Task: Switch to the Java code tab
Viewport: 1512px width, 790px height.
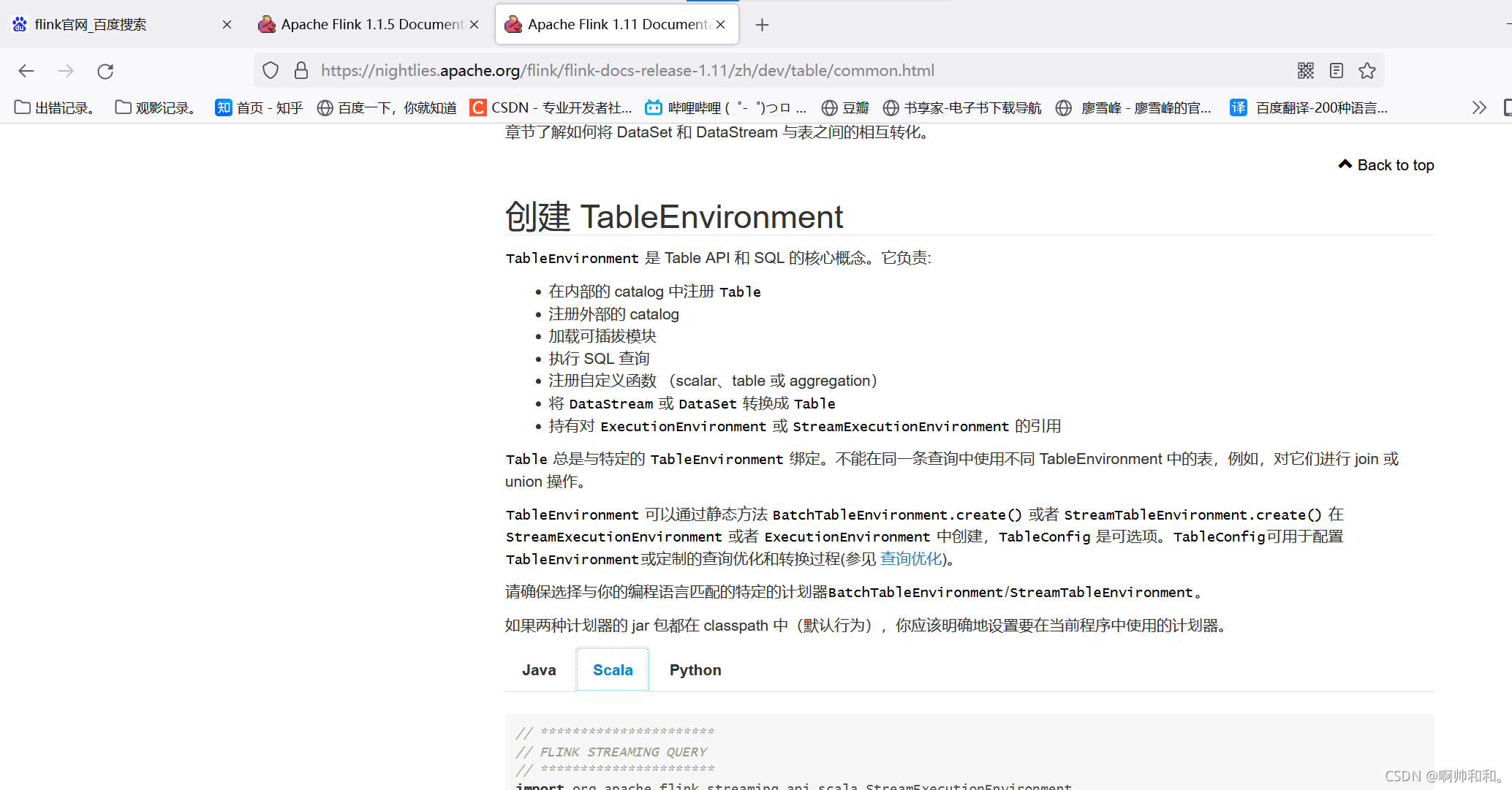Action: (539, 670)
